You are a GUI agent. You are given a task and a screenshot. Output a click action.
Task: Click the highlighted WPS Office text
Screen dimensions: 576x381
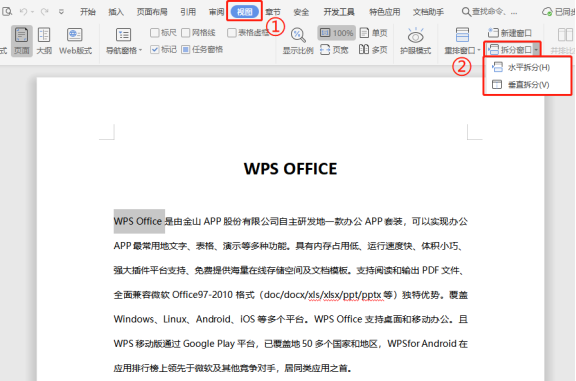[x=138, y=221]
